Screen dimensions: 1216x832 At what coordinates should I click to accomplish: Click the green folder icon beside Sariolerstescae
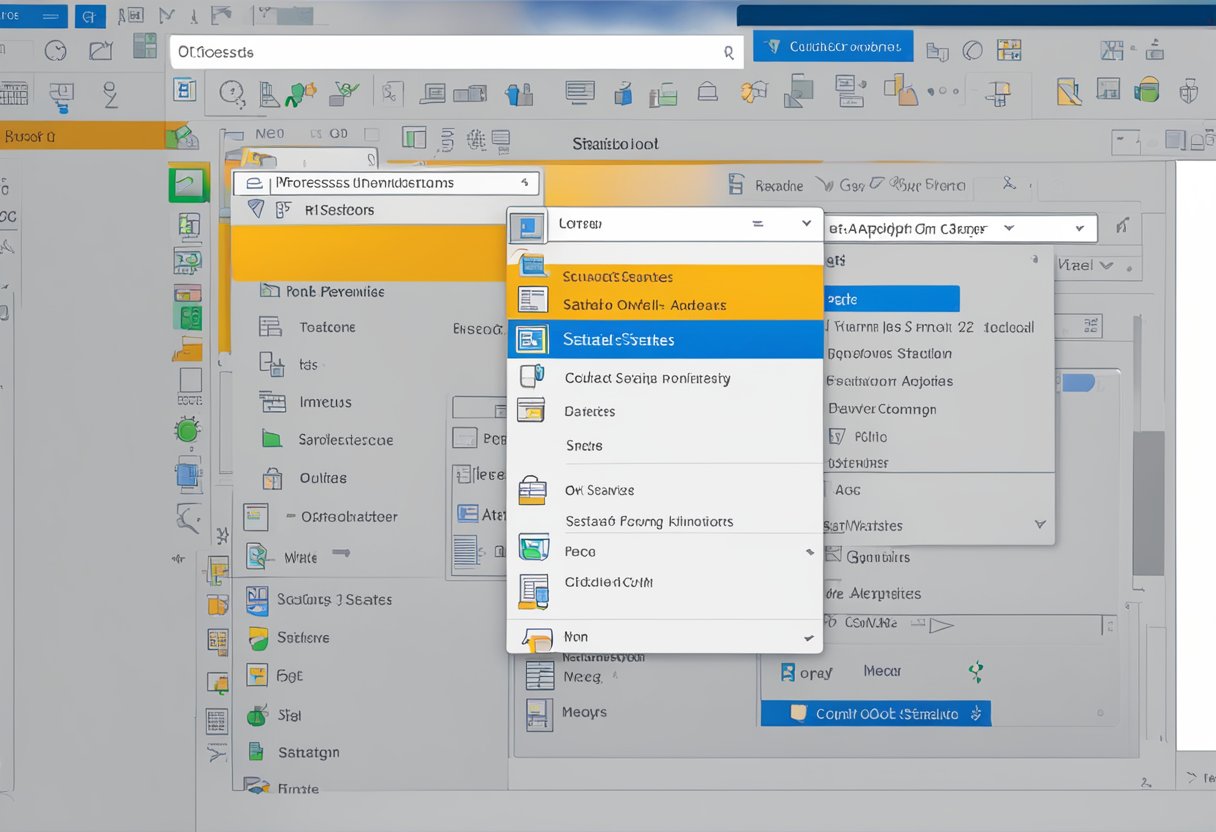[271, 439]
